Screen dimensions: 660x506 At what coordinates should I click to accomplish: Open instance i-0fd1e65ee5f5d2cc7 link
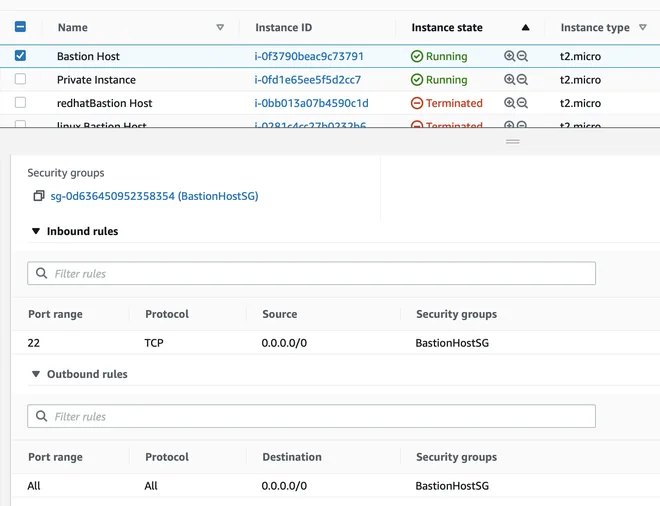307,80
